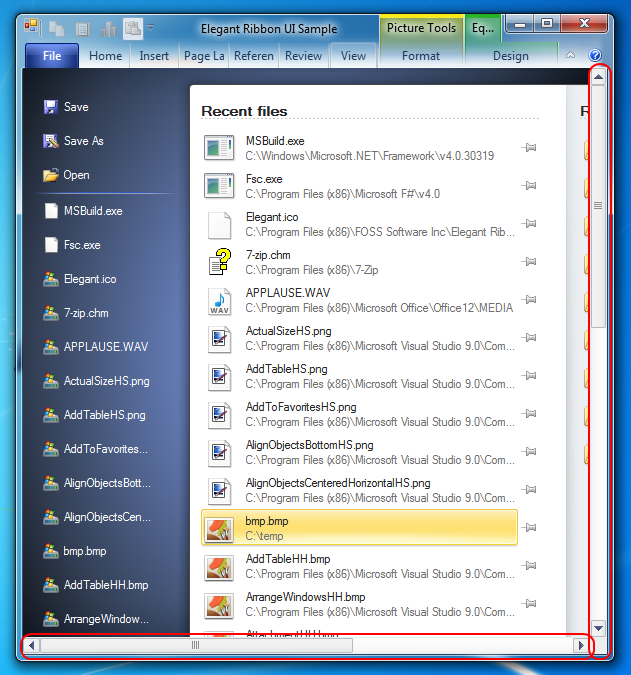Click the help question mark icon
631x675 pixels.
(x=595, y=55)
